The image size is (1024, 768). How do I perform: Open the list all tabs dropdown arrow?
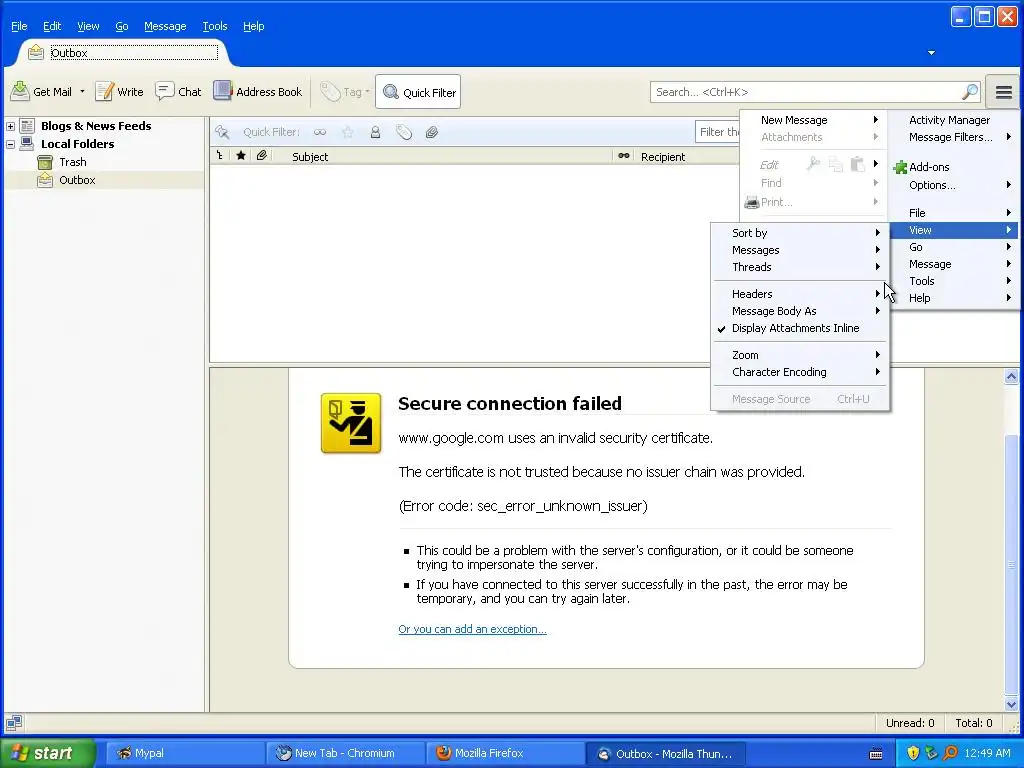click(x=931, y=53)
